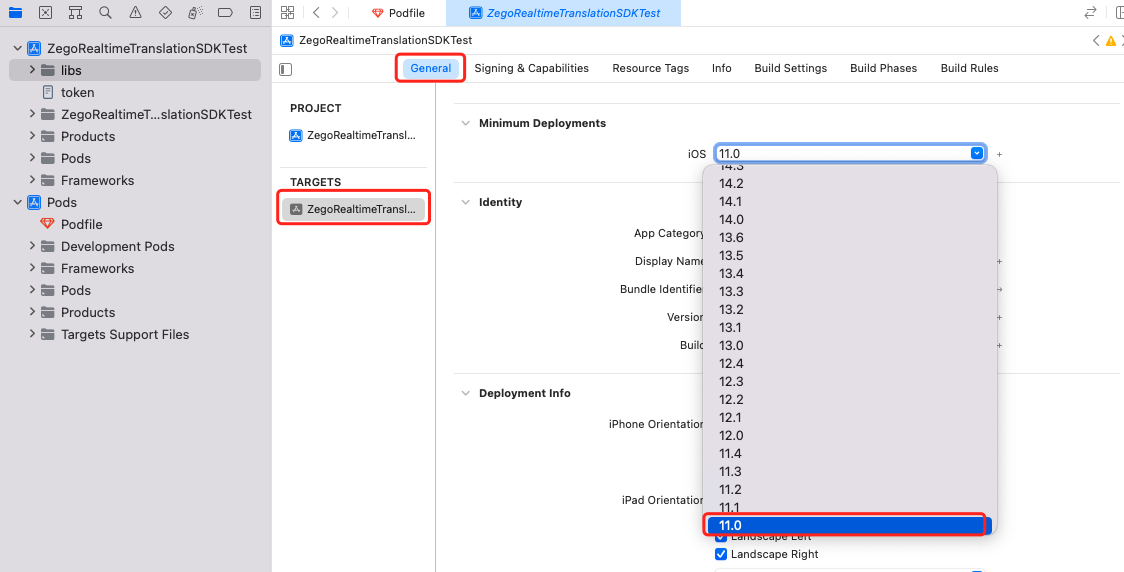Select Pods folder under Pods project
The width and height of the screenshot is (1124, 572).
[66, 290]
